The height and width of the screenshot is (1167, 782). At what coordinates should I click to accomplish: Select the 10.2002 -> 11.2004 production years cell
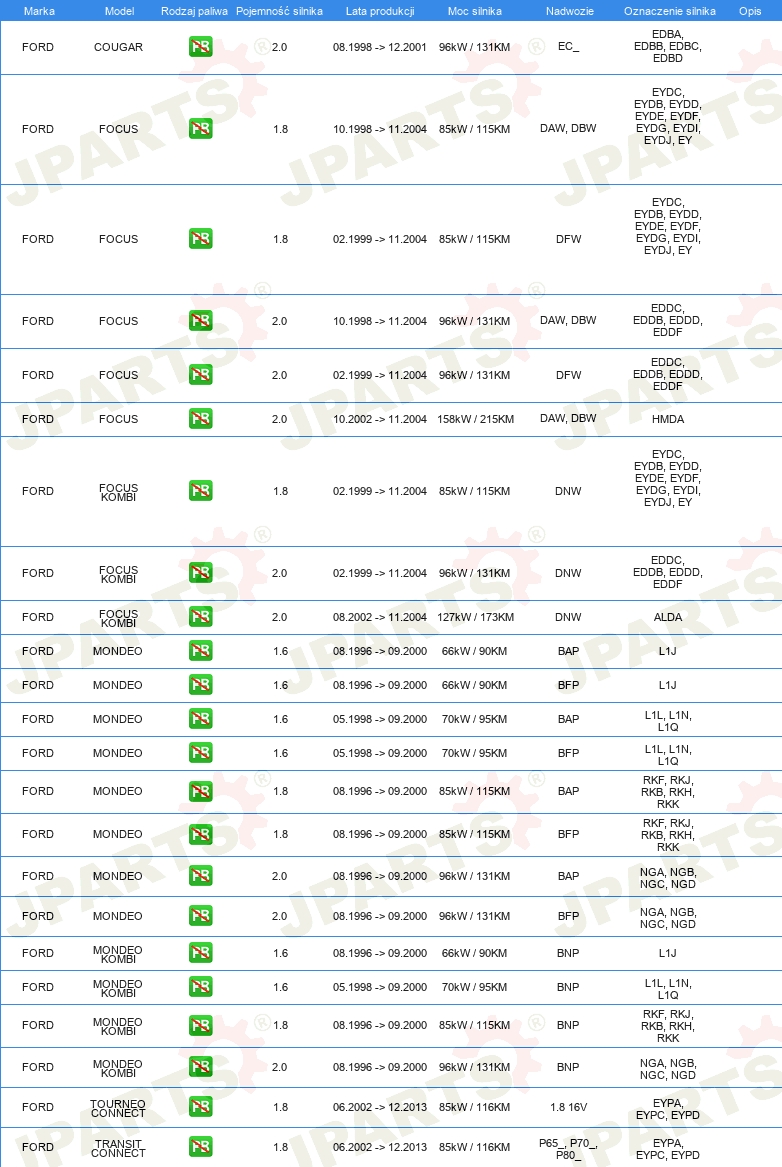[380, 419]
